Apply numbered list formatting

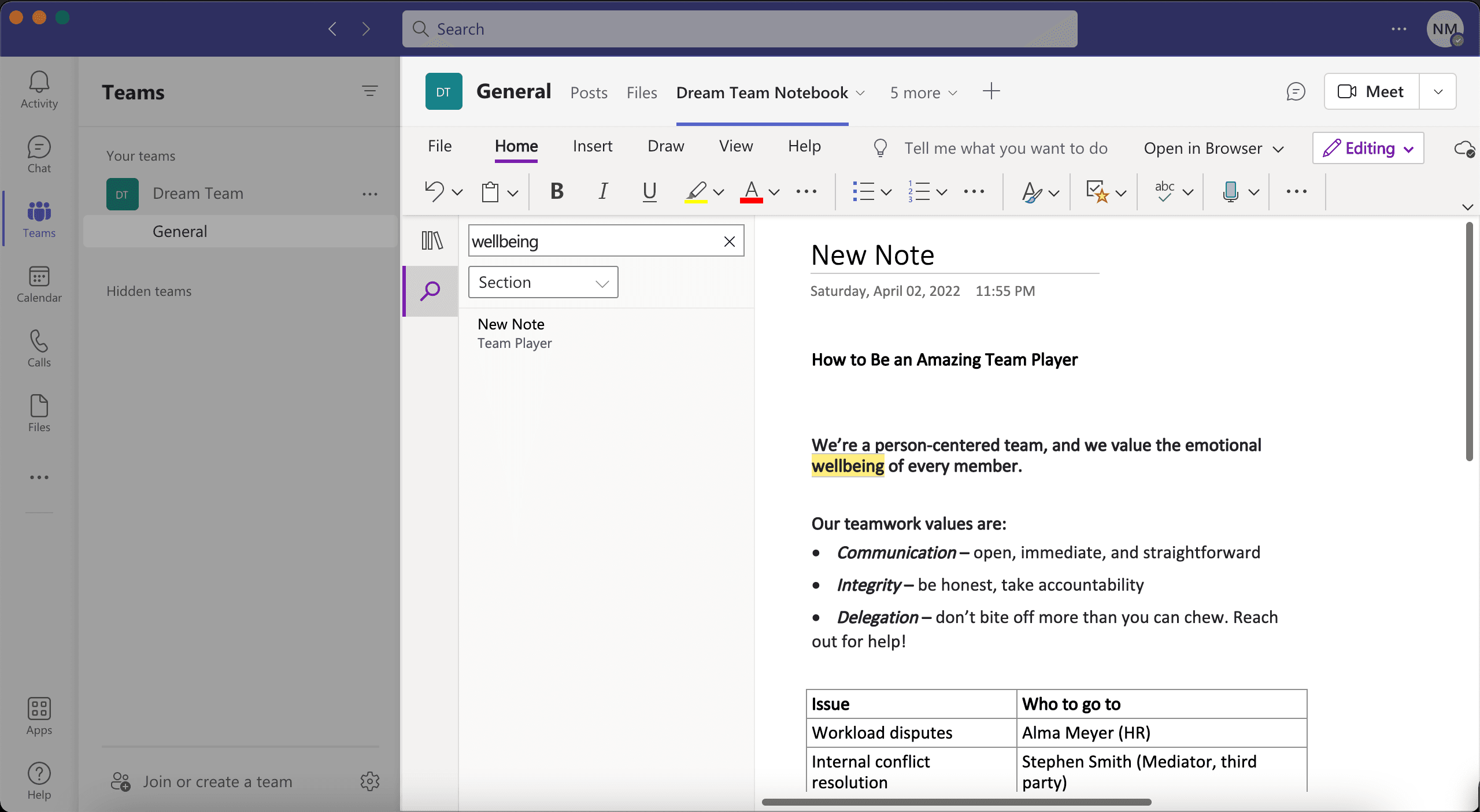click(x=919, y=191)
